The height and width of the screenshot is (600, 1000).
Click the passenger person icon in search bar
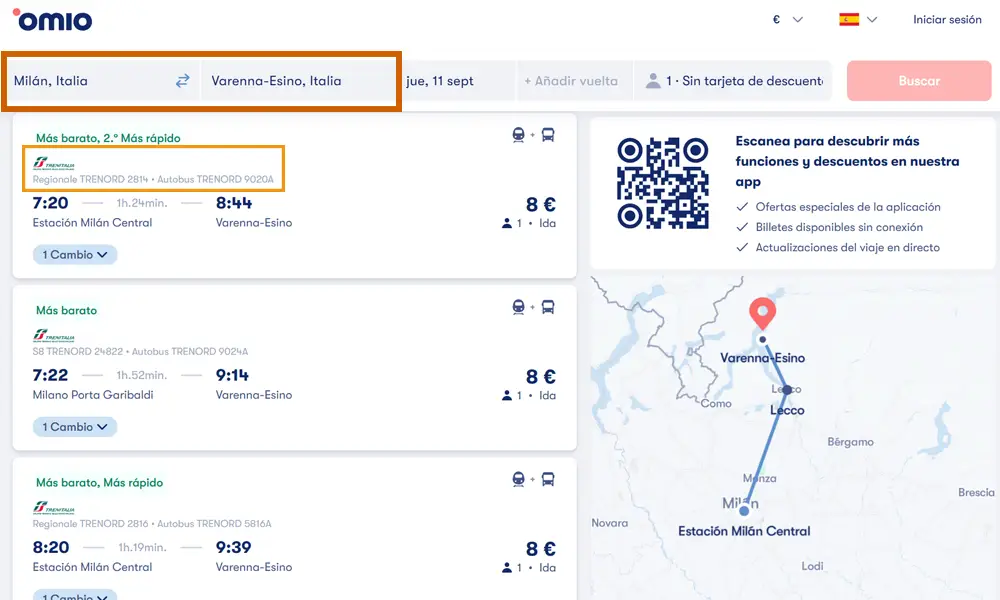[x=652, y=81]
